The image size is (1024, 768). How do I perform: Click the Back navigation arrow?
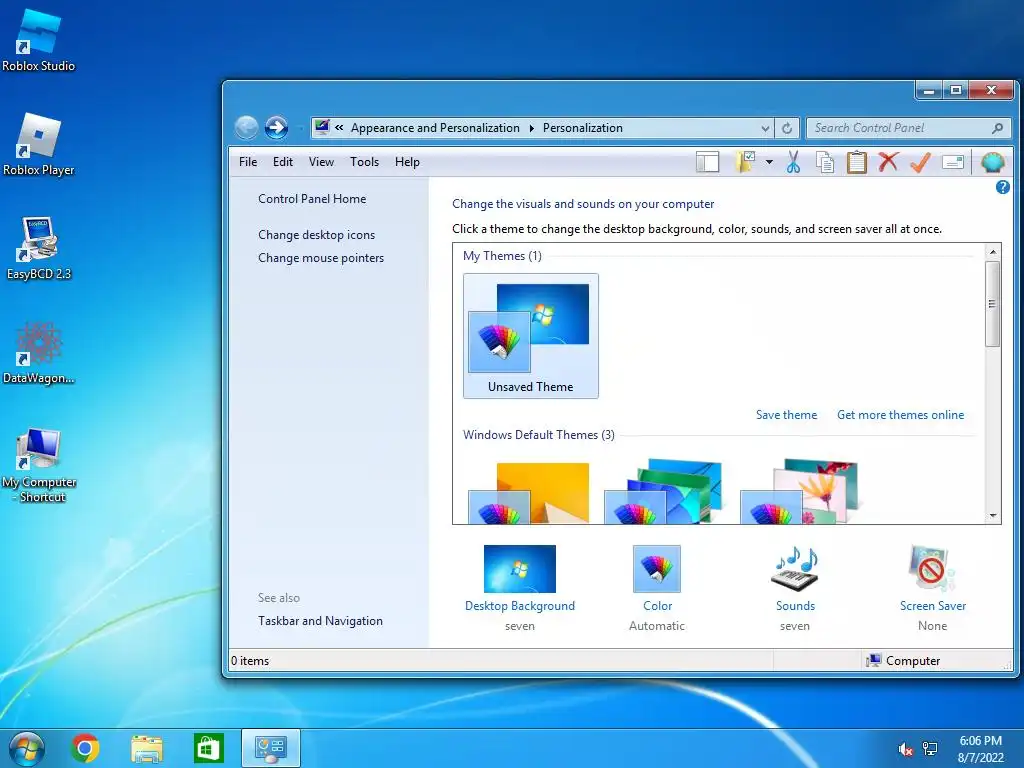pos(246,127)
